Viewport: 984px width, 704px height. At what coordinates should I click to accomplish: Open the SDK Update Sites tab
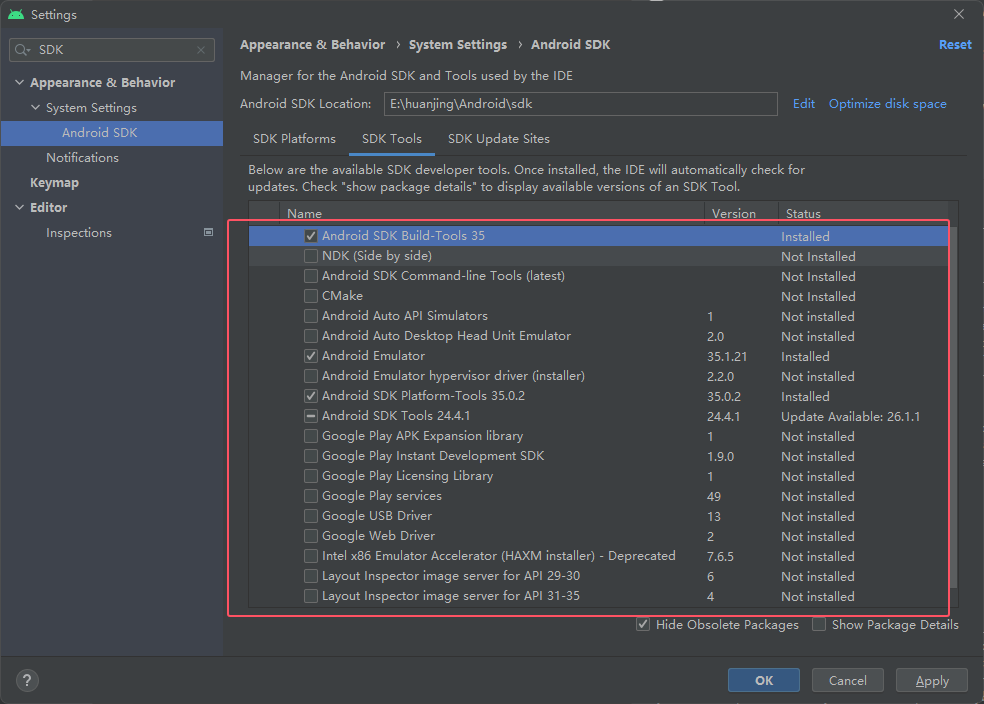(499, 139)
